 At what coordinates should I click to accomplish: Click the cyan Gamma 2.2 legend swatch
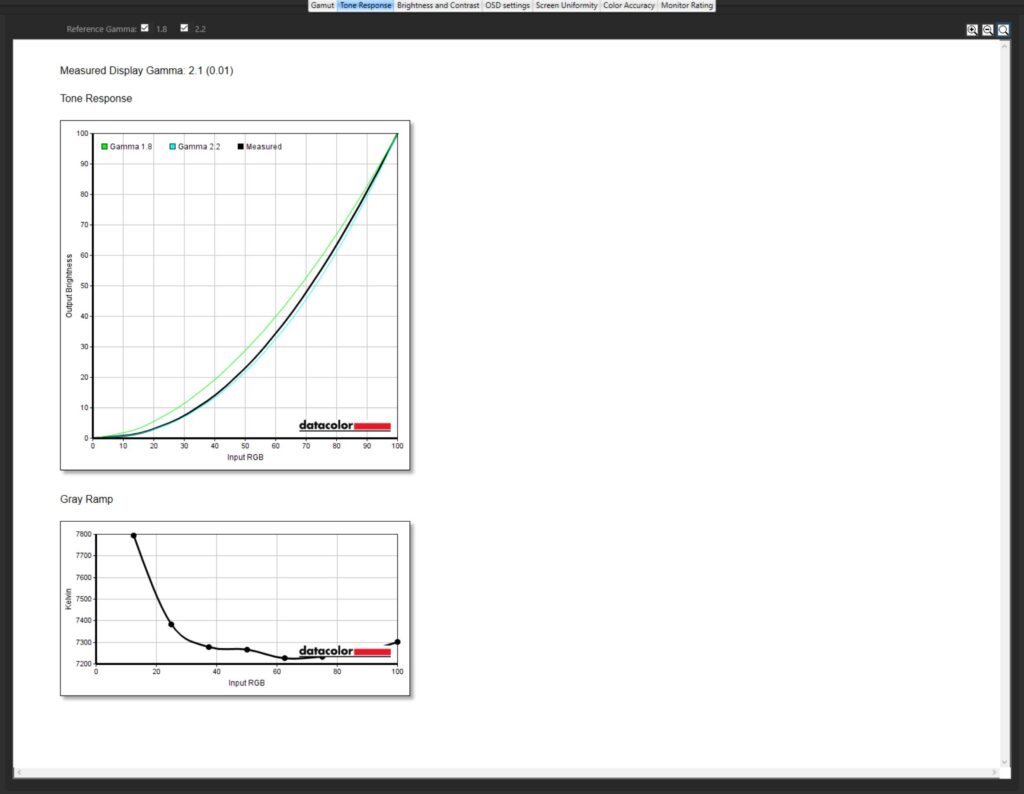(173, 147)
